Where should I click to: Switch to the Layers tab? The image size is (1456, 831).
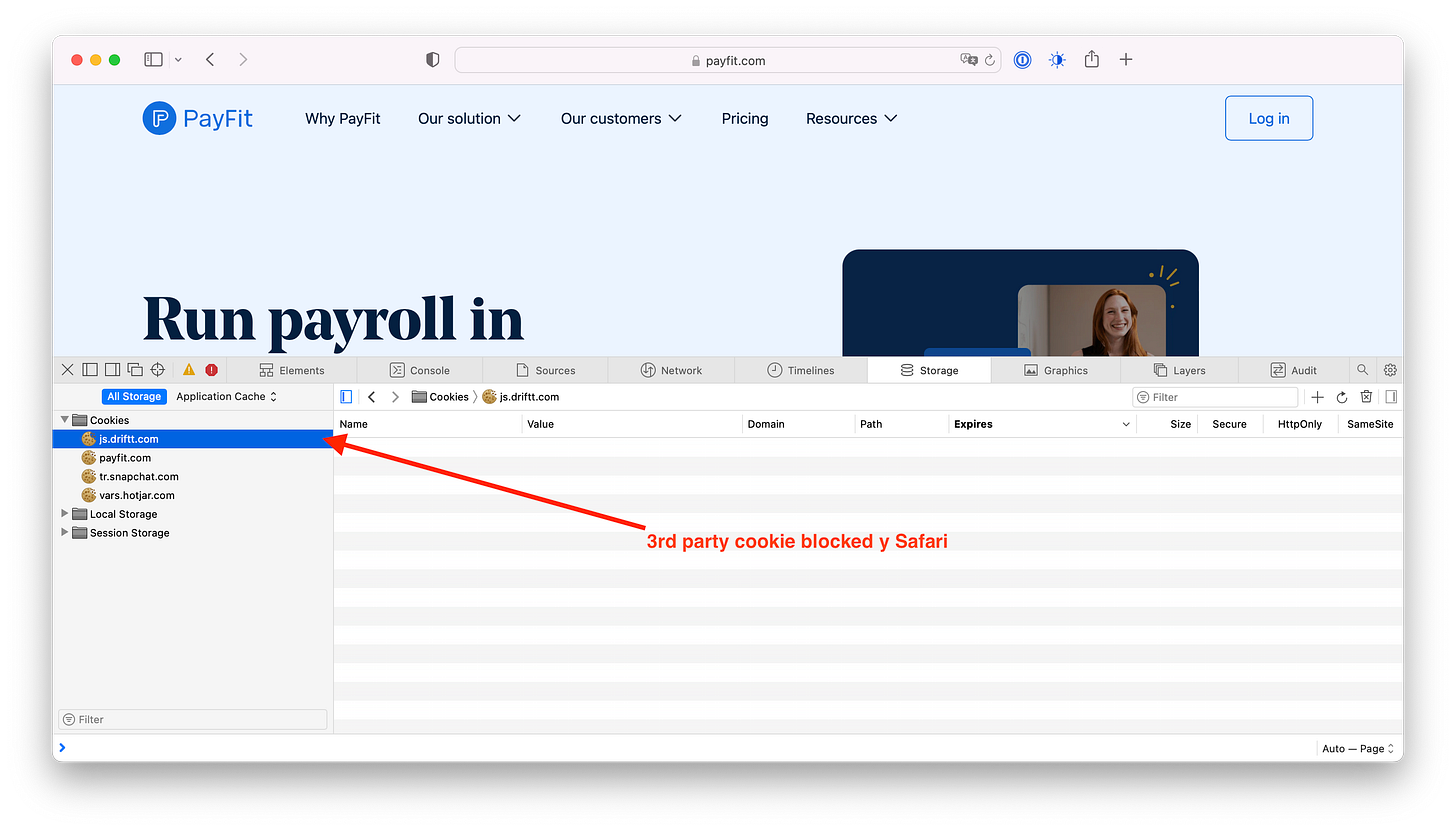(1179, 370)
